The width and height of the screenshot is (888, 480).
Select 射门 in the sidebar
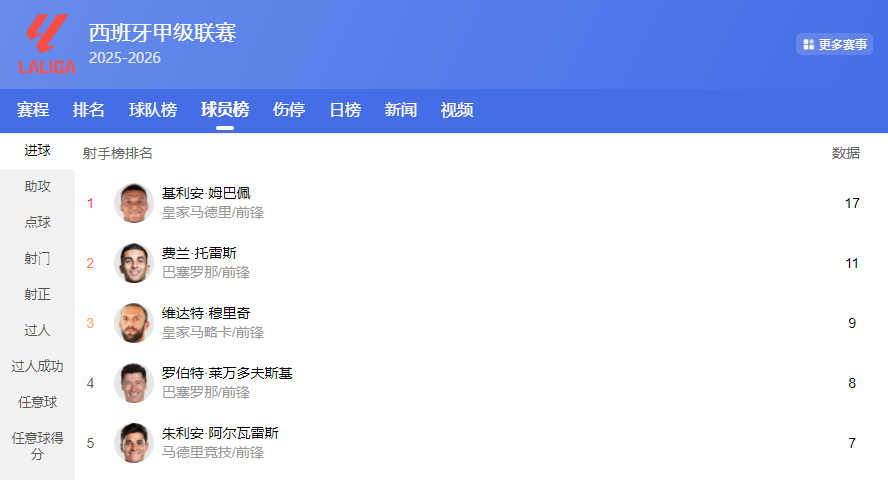[x=37, y=259]
